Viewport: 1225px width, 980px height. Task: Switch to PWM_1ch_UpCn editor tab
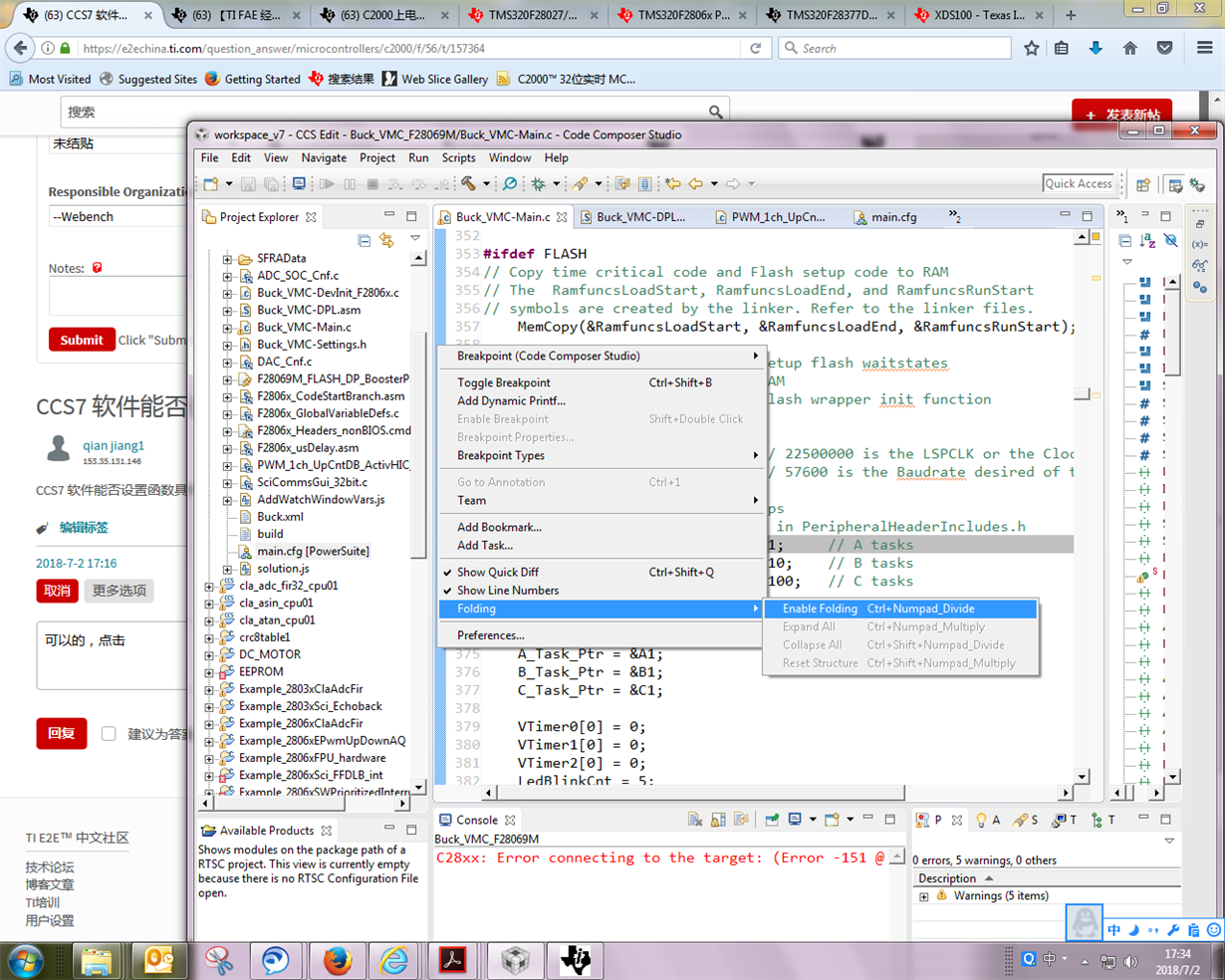point(770,217)
